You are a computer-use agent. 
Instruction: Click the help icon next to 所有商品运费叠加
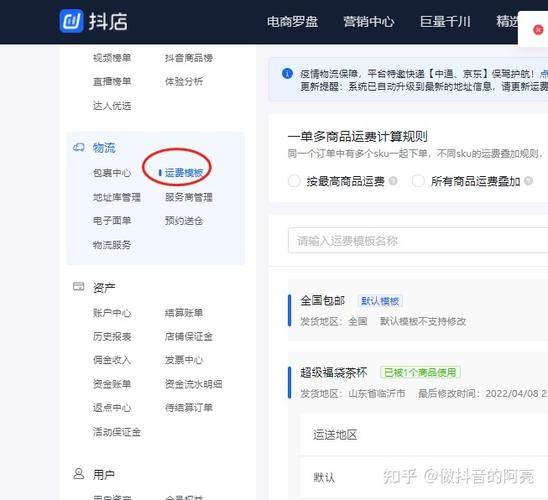[x=528, y=181]
